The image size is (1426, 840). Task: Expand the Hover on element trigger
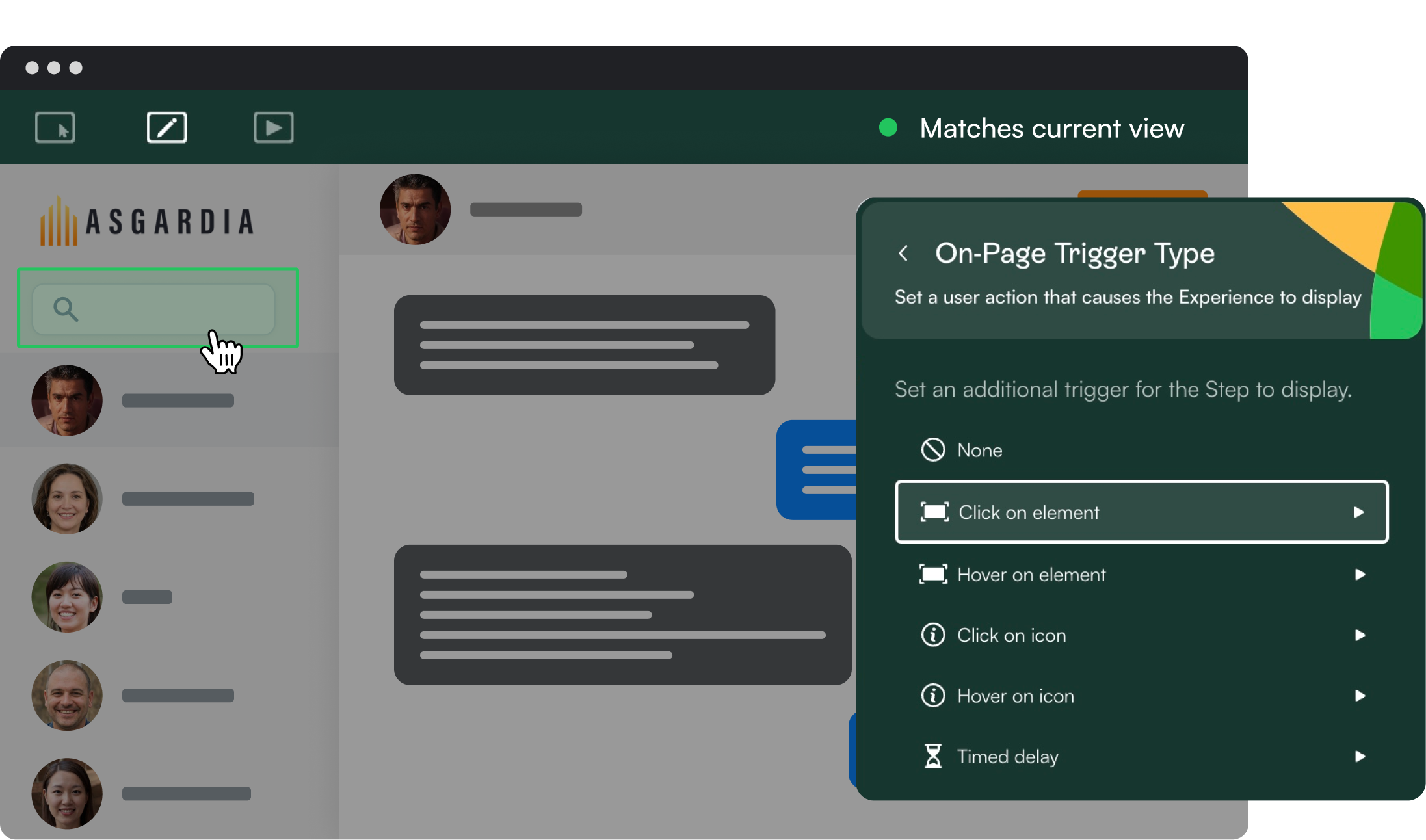pos(1358,574)
